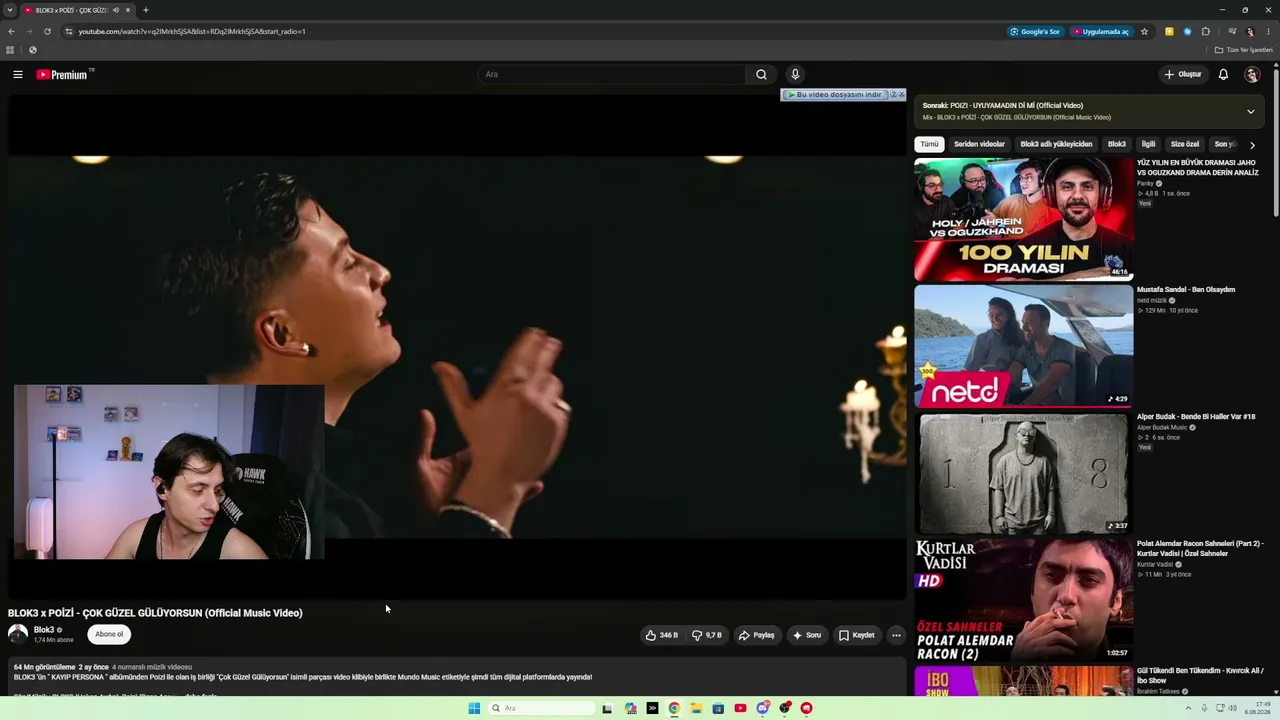Reload the page in Chrome
This screenshot has height=720, width=1280.
pyautogui.click(x=47, y=31)
